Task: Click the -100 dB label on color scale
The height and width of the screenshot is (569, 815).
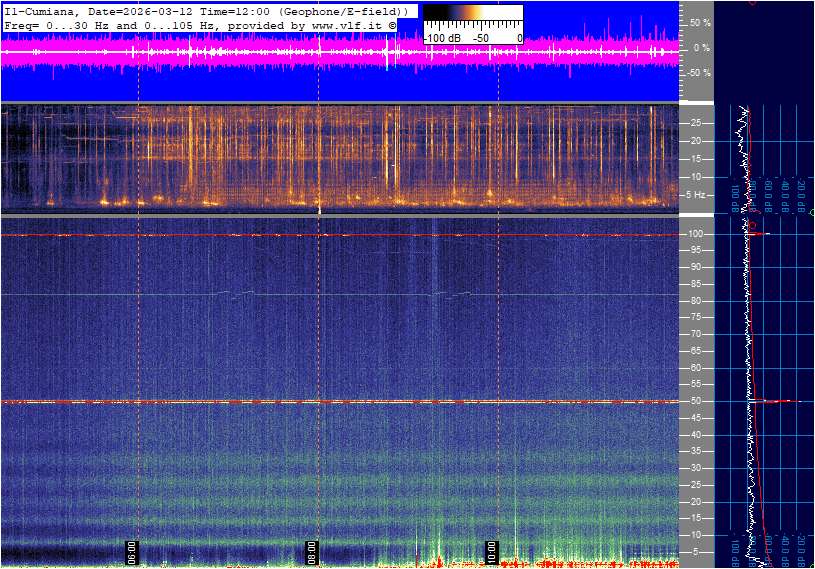Action: [442, 38]
